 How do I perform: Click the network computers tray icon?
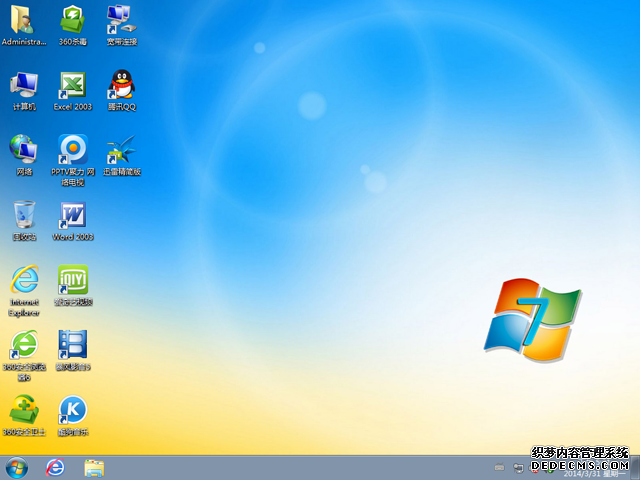point(518,468)
